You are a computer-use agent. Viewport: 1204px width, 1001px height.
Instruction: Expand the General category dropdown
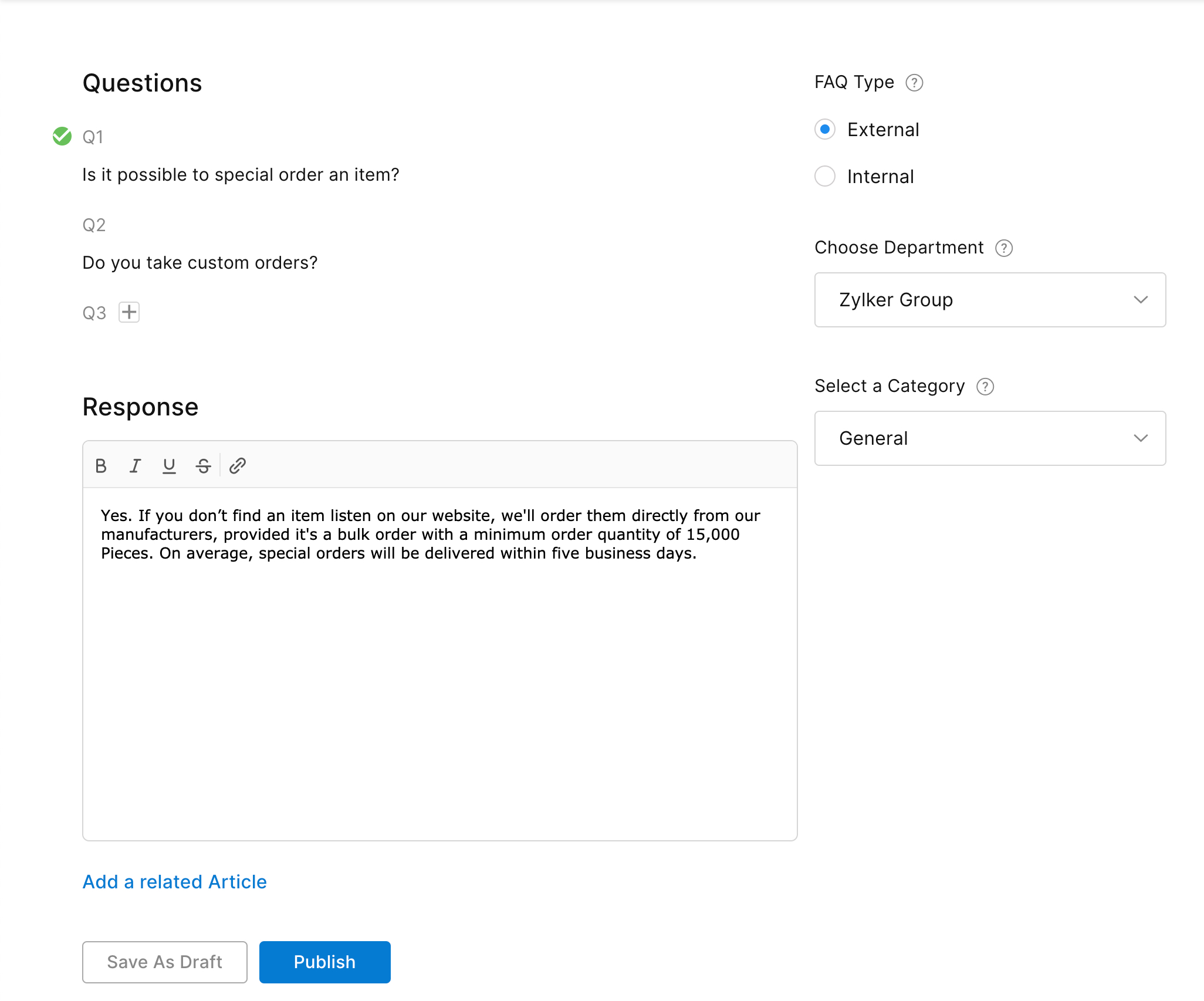[990, 438]
